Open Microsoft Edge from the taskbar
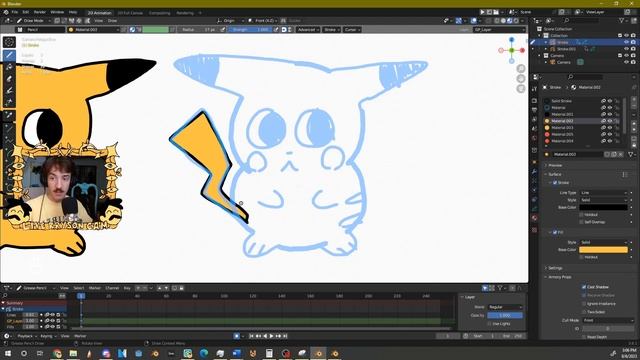Screen dimensions: 640x360 pyautogui.click(x=204, y=353)
